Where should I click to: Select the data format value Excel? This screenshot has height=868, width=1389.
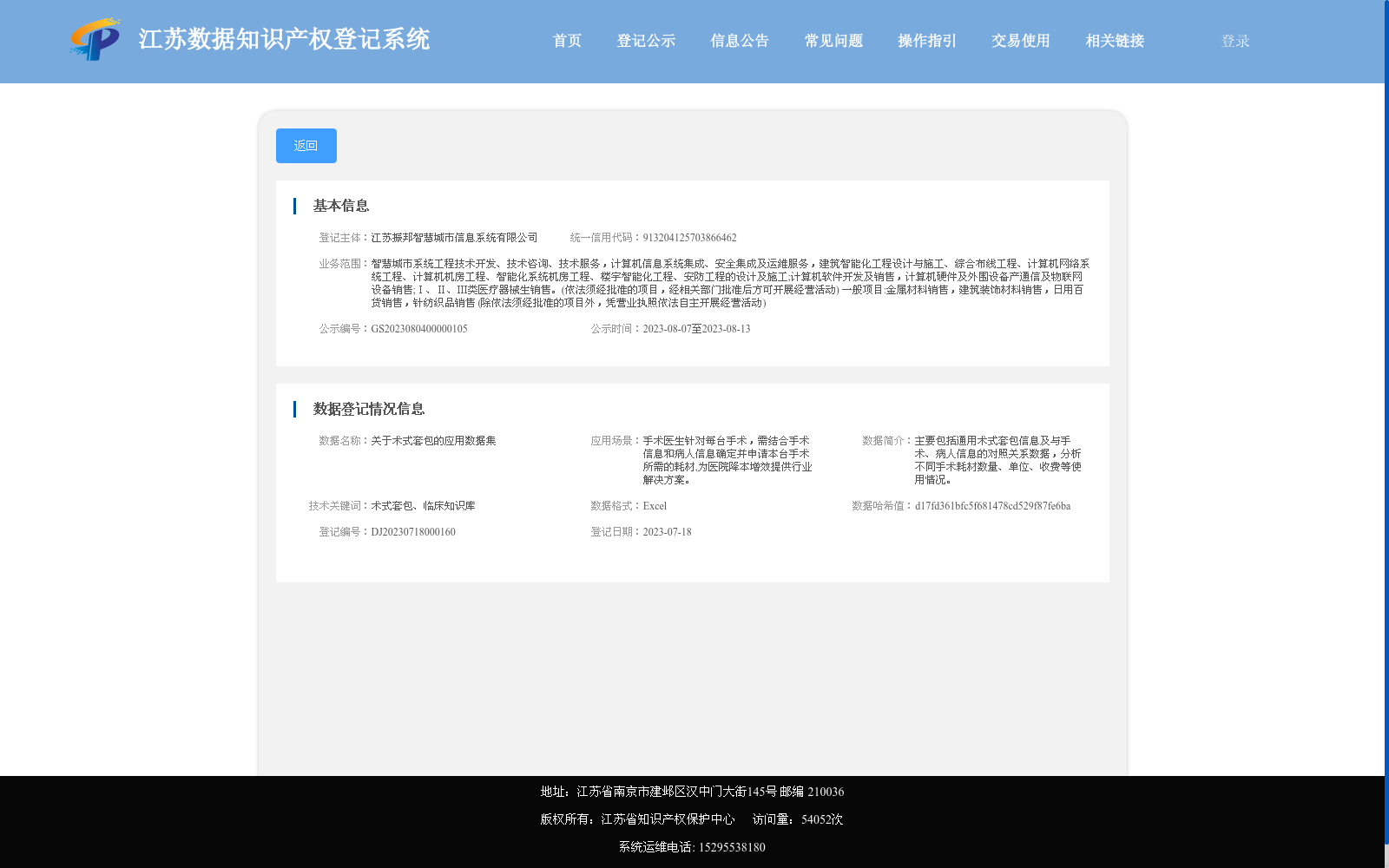[655, 506]
